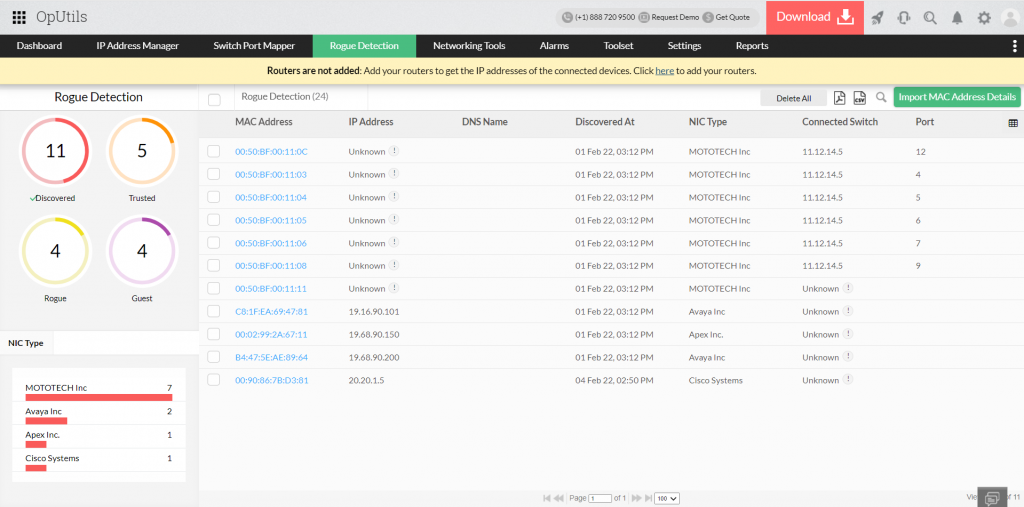Open the Switch Port Mapper tab

point(252,46)
